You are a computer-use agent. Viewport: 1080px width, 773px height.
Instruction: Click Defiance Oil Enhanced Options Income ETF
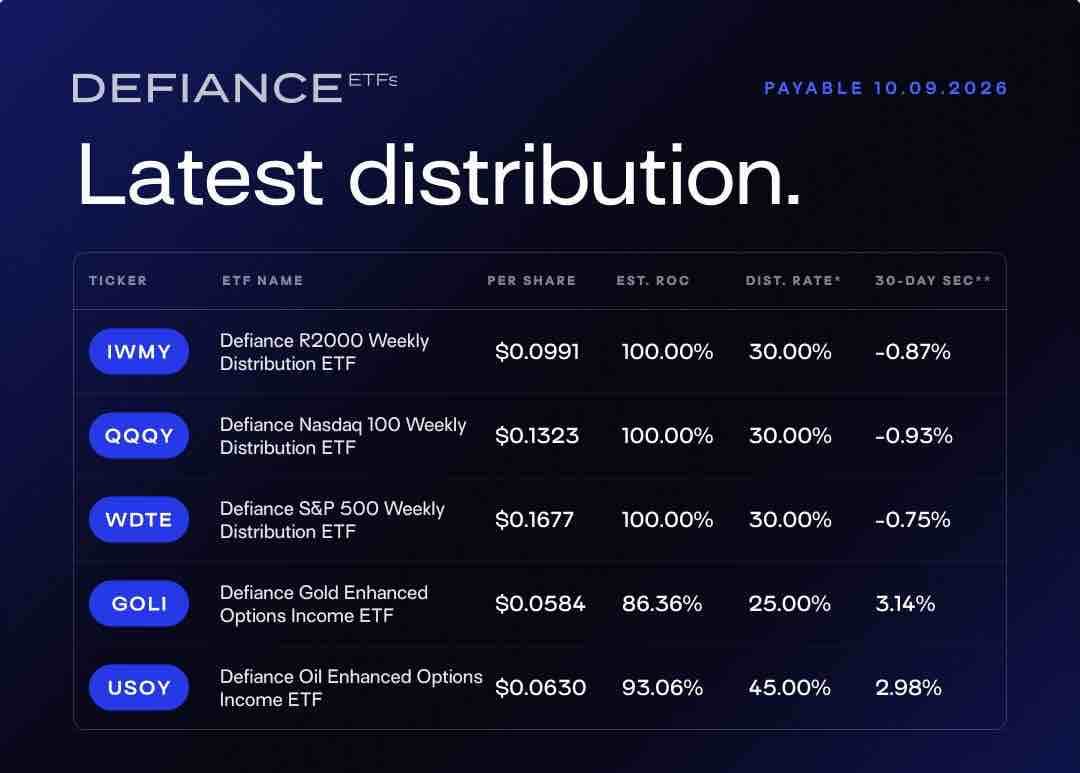pos(351,688)
